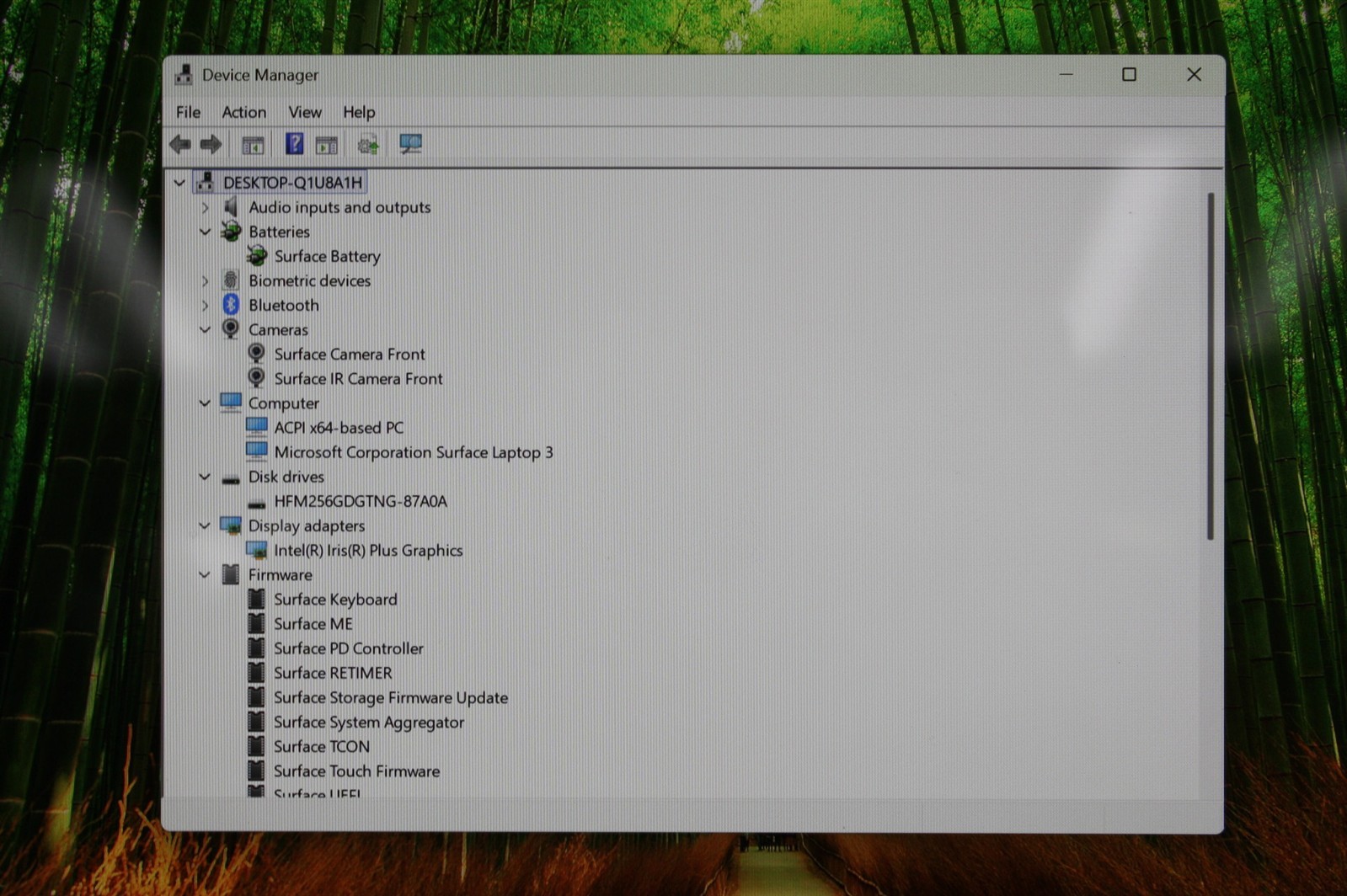
Task: Minimize the Device Manager window
Action: click(1066, 74)
